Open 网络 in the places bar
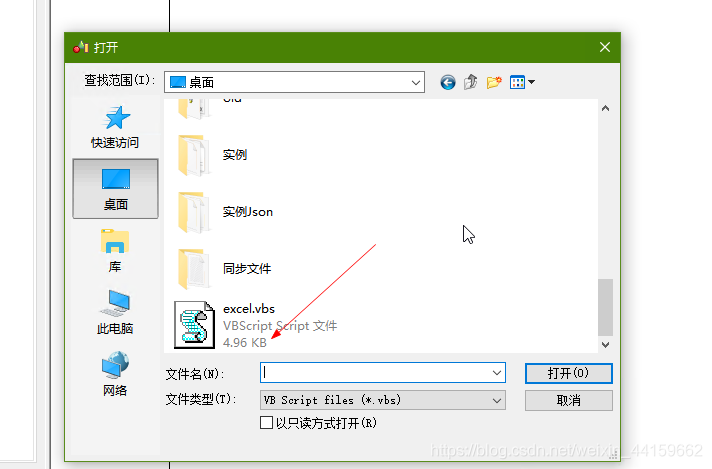Image resolution: width=712 pixels, height=469 pixels. click(x=115, y=374)
